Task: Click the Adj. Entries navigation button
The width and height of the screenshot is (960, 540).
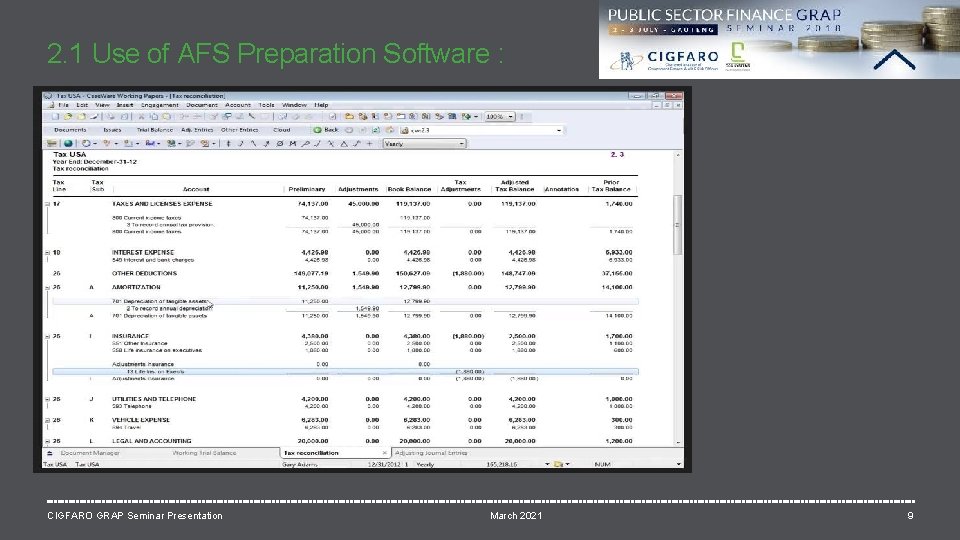Action: coord(197,130)
